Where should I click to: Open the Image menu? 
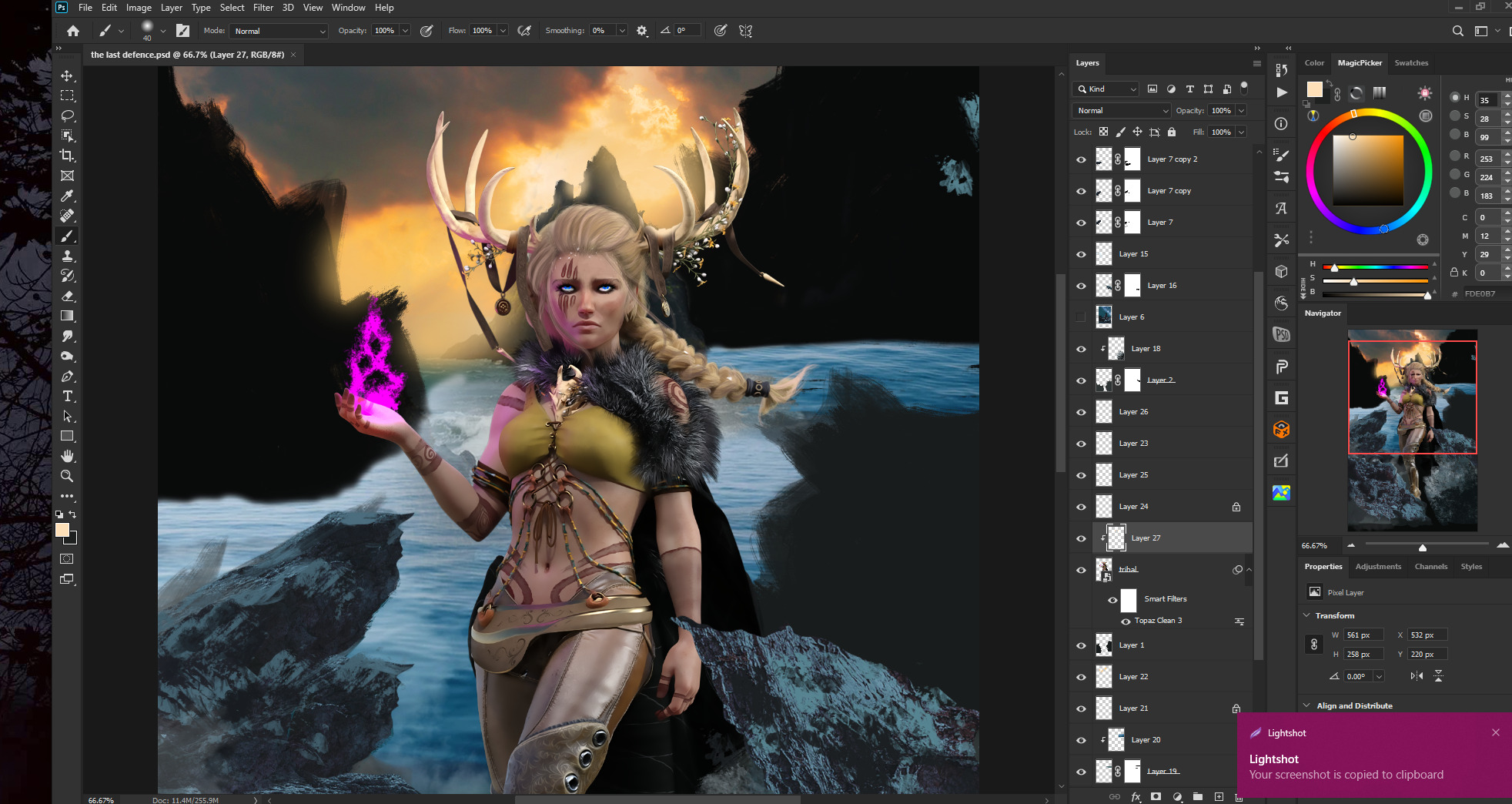[x=139, y=8]
